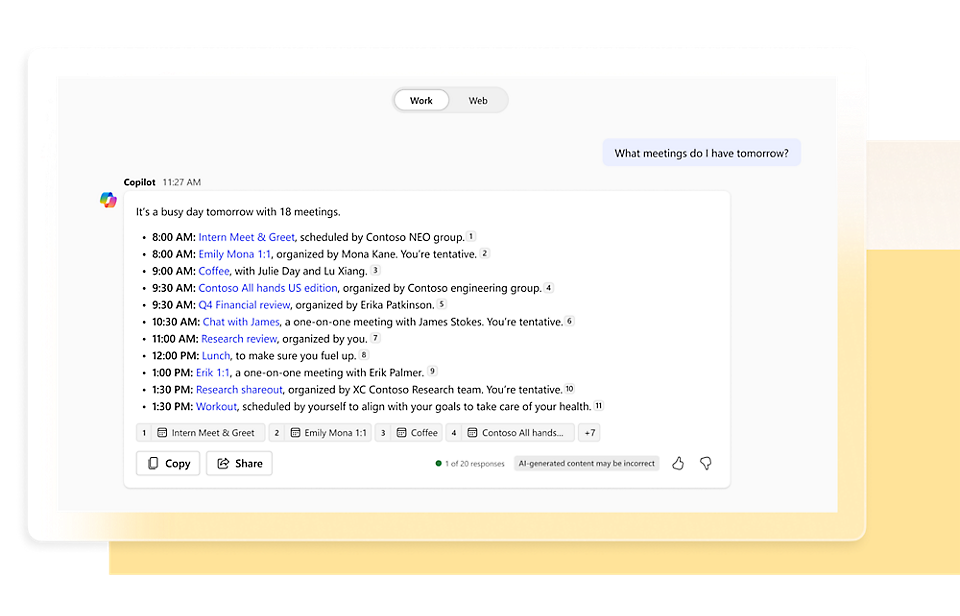The image size is (960, 616).
Task: Click the AI-generated content may be incorrect label
Action: point(587,464)
